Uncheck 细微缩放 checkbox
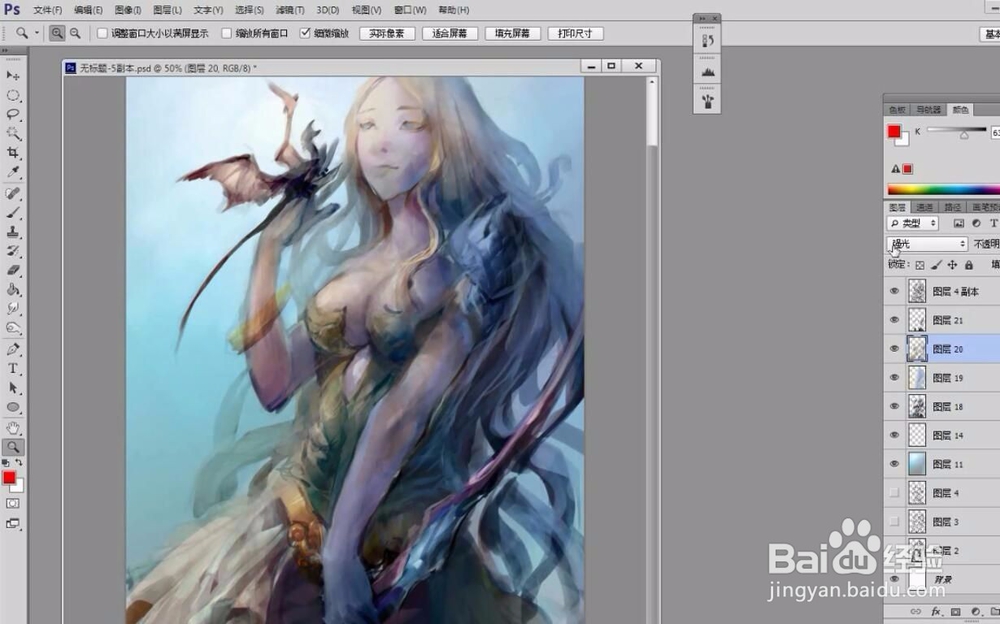Image resolution: width=1000 pixels, height=624 pixels. click(305, 33)
